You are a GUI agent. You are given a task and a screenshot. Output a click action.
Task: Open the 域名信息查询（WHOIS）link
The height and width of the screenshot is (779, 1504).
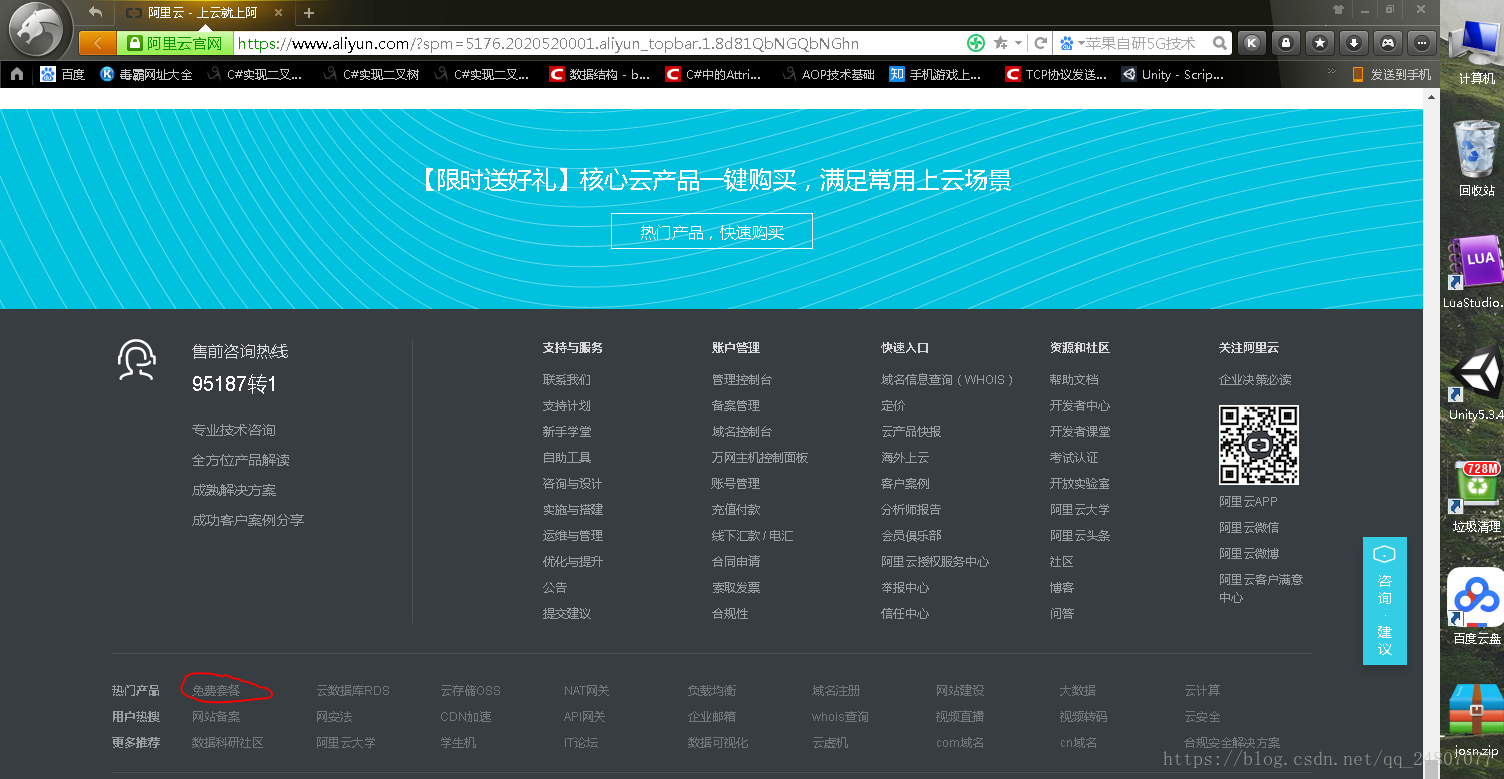point(948,380)
